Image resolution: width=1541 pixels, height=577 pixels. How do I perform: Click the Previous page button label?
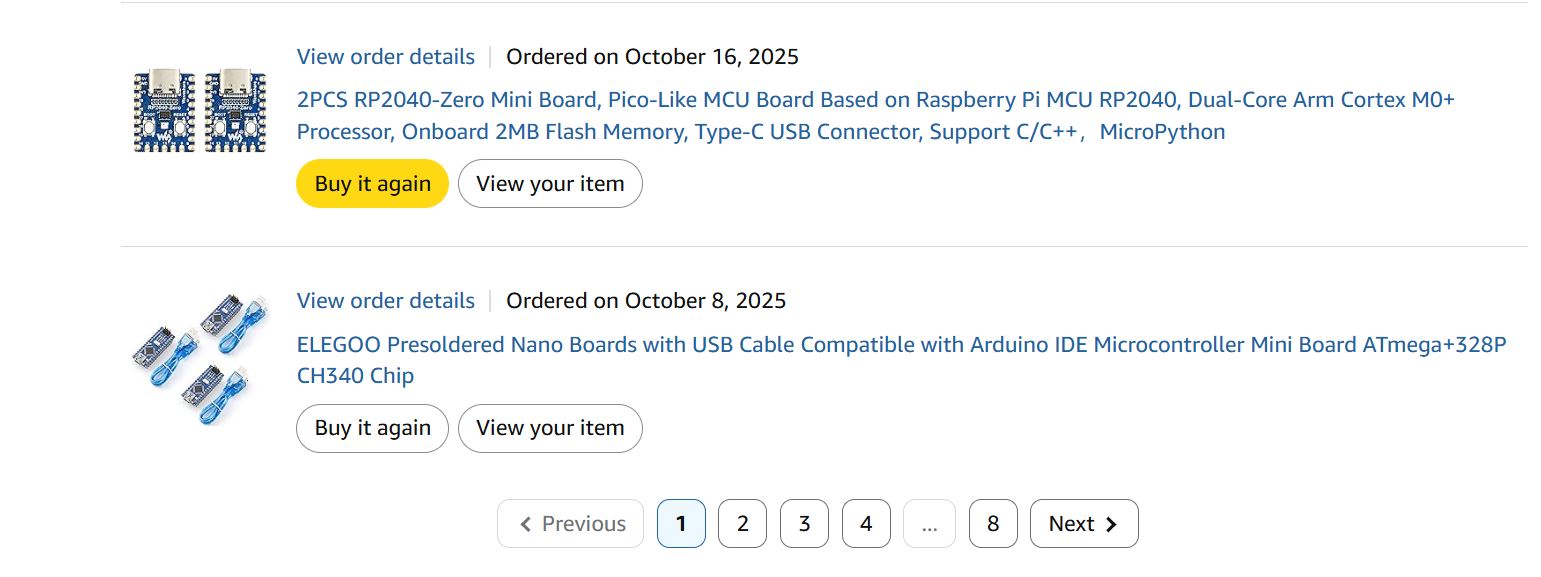click(584, 524)
